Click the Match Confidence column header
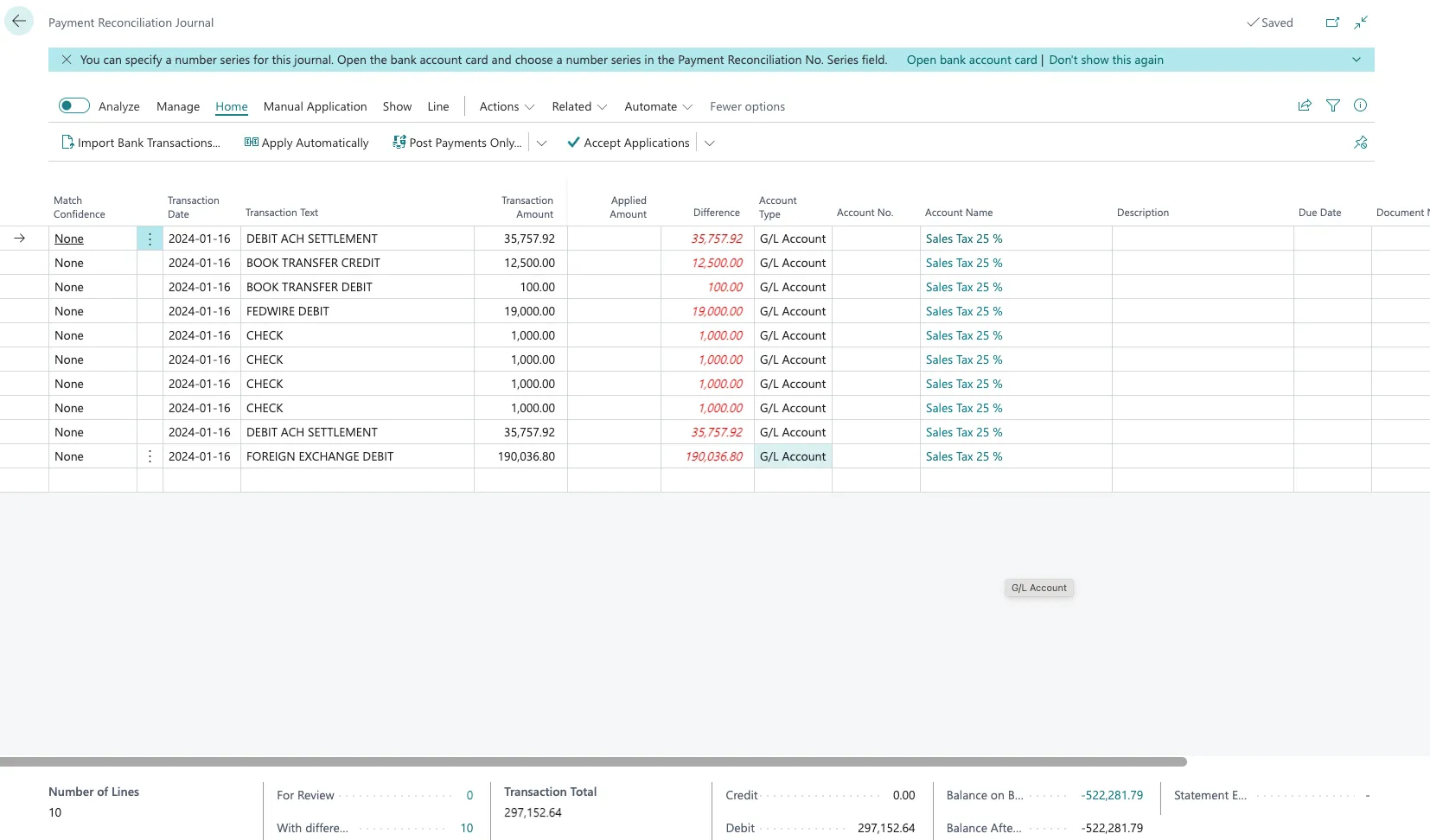 (80, 207)
